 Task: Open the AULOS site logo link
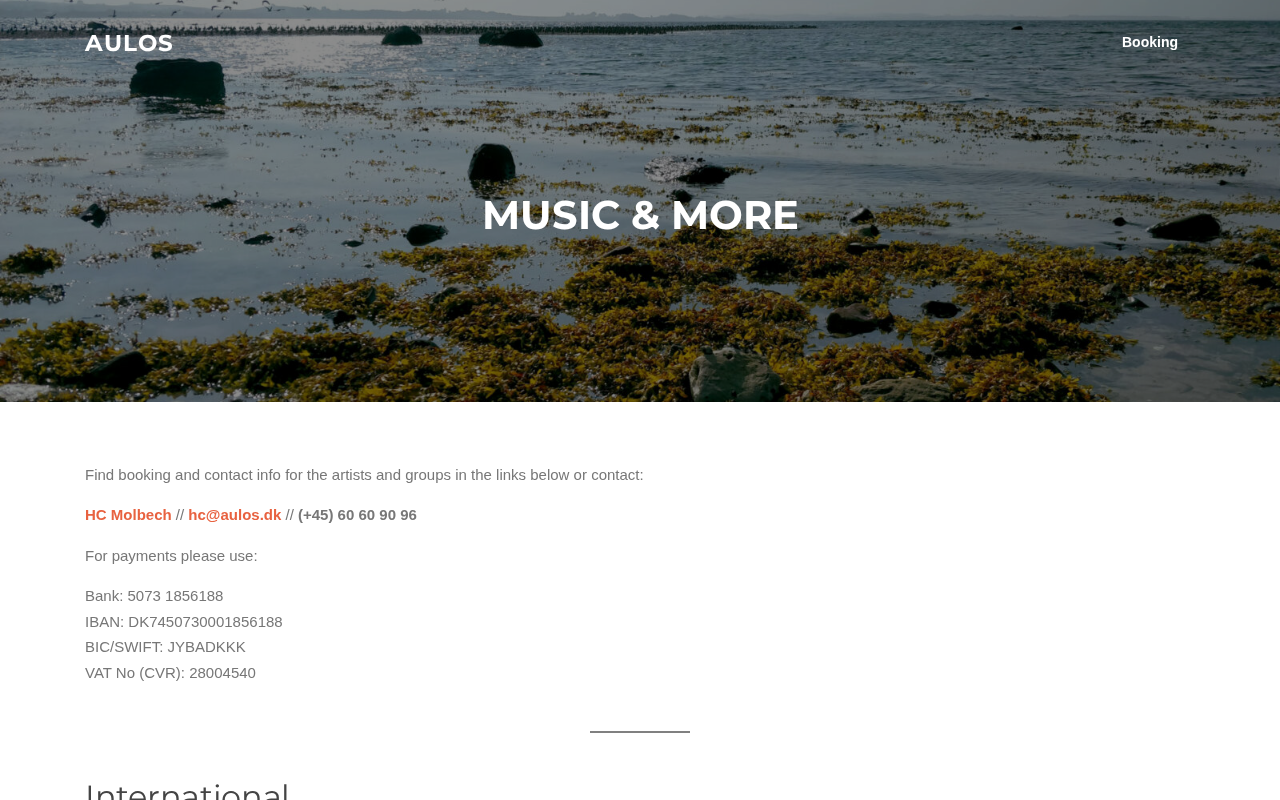point(129,43)
